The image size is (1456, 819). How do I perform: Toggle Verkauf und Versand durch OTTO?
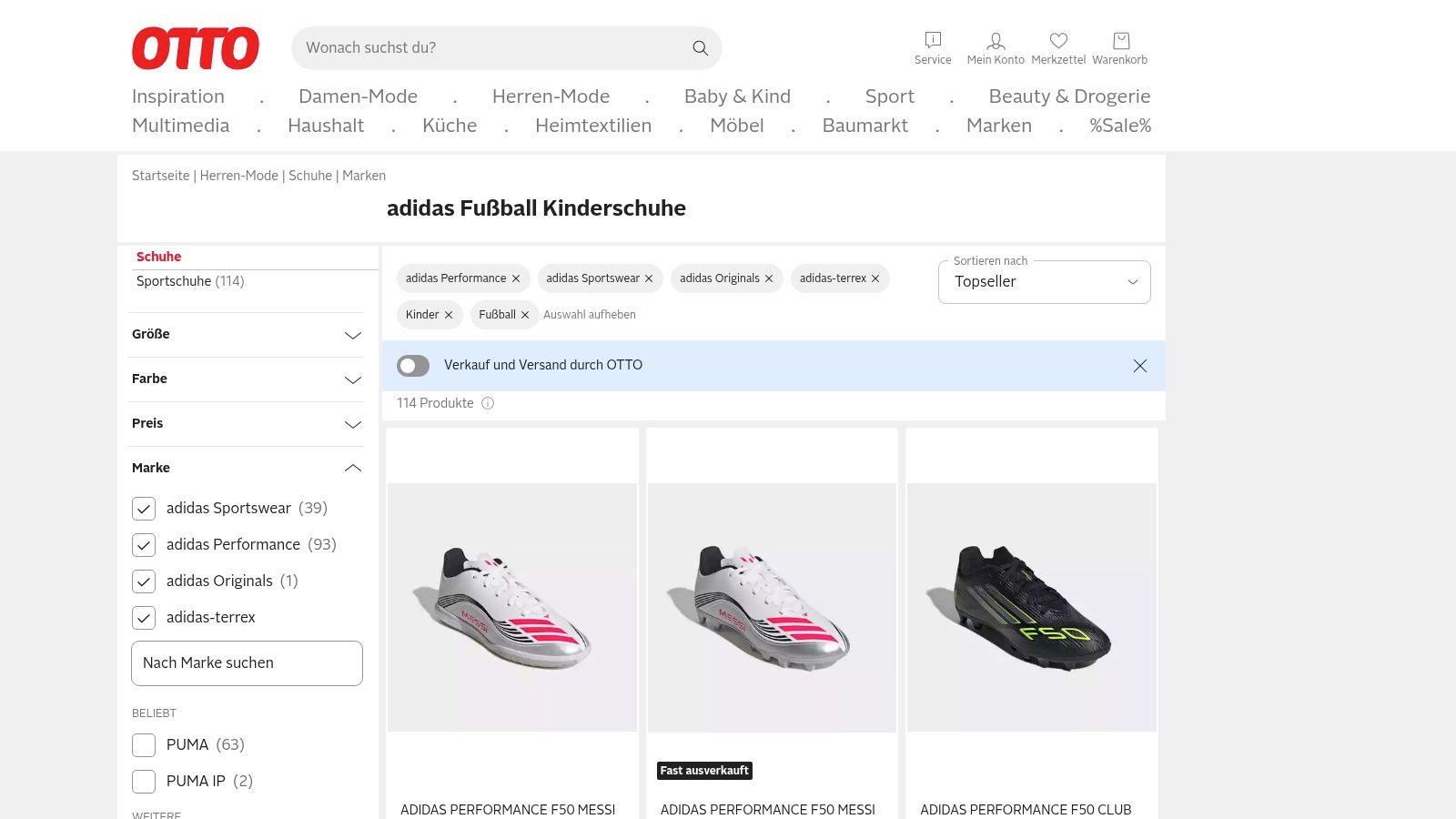413,366
